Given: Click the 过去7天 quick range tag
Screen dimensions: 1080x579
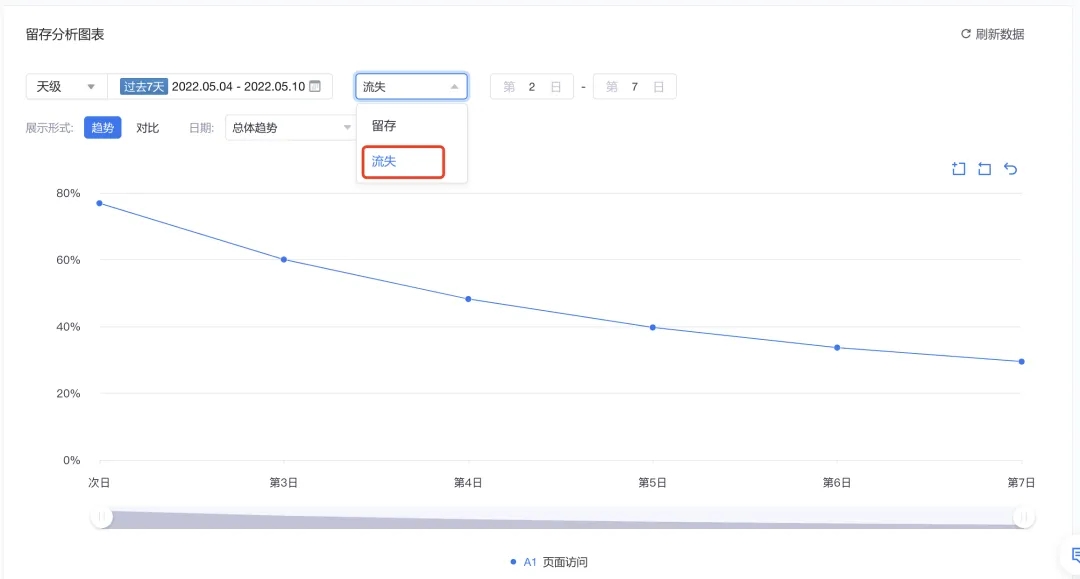Looking at the screenshot, I should point(144,87).
